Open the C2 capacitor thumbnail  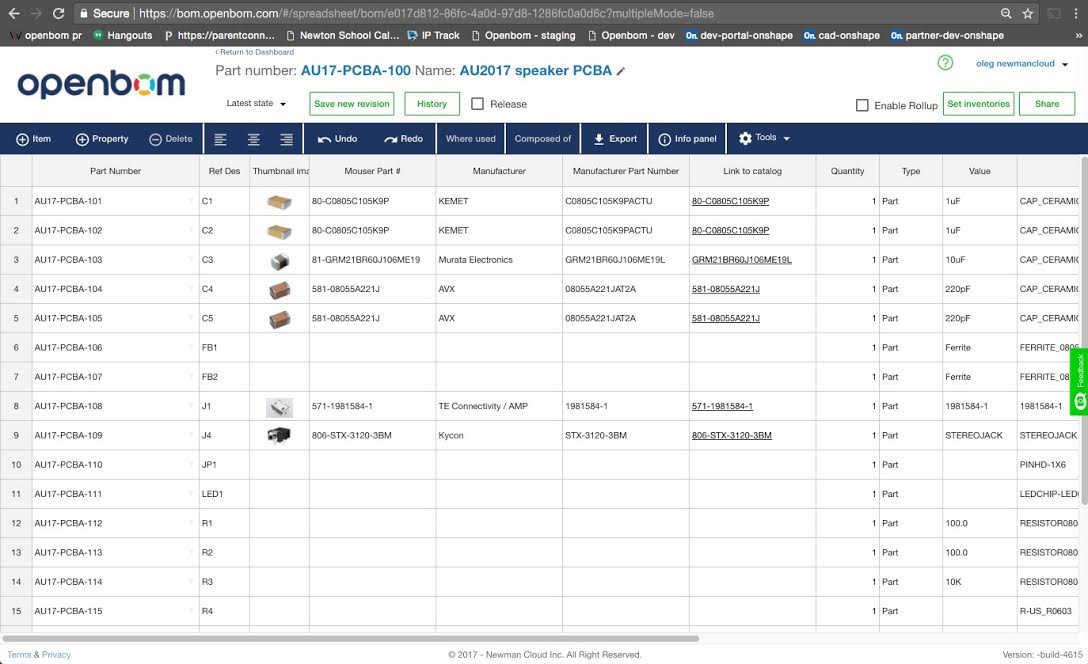click(x=279, y=231)
